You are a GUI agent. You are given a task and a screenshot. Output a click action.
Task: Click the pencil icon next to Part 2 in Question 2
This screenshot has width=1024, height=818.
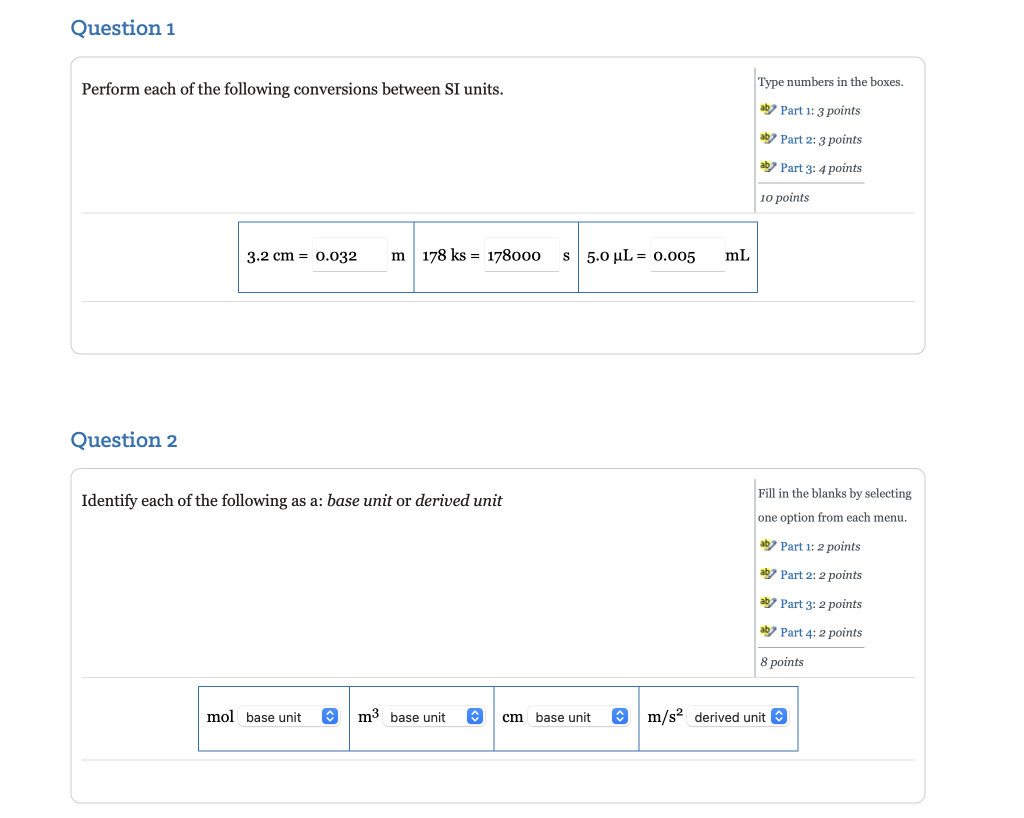[766, 574]
